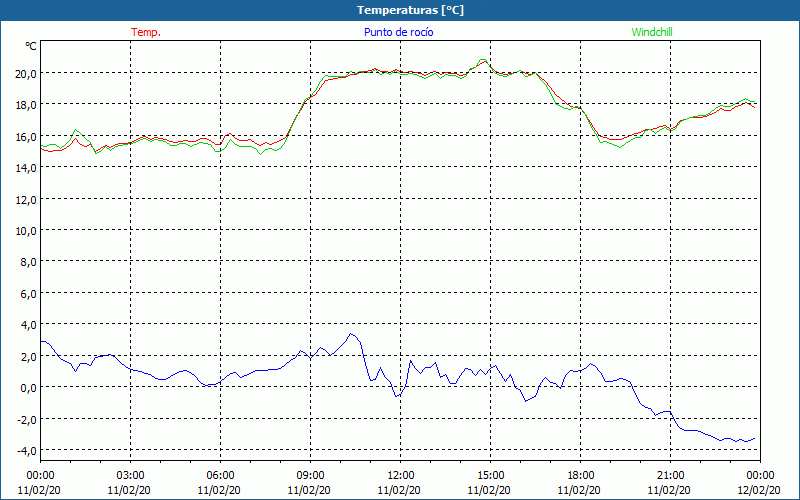Click the 14,0 y-axis value
Screen dimensions: 800x500
point(27,167)
